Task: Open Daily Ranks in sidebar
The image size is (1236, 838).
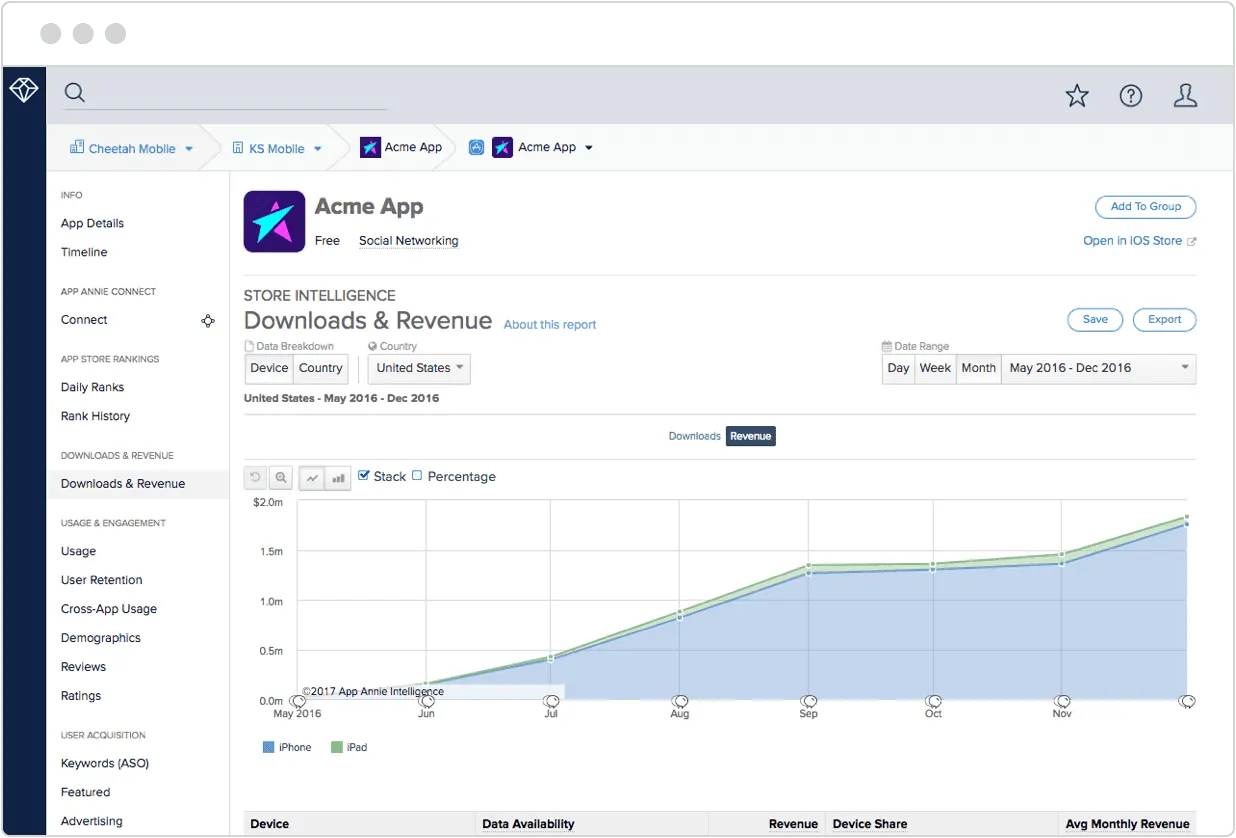Action: 92,388
